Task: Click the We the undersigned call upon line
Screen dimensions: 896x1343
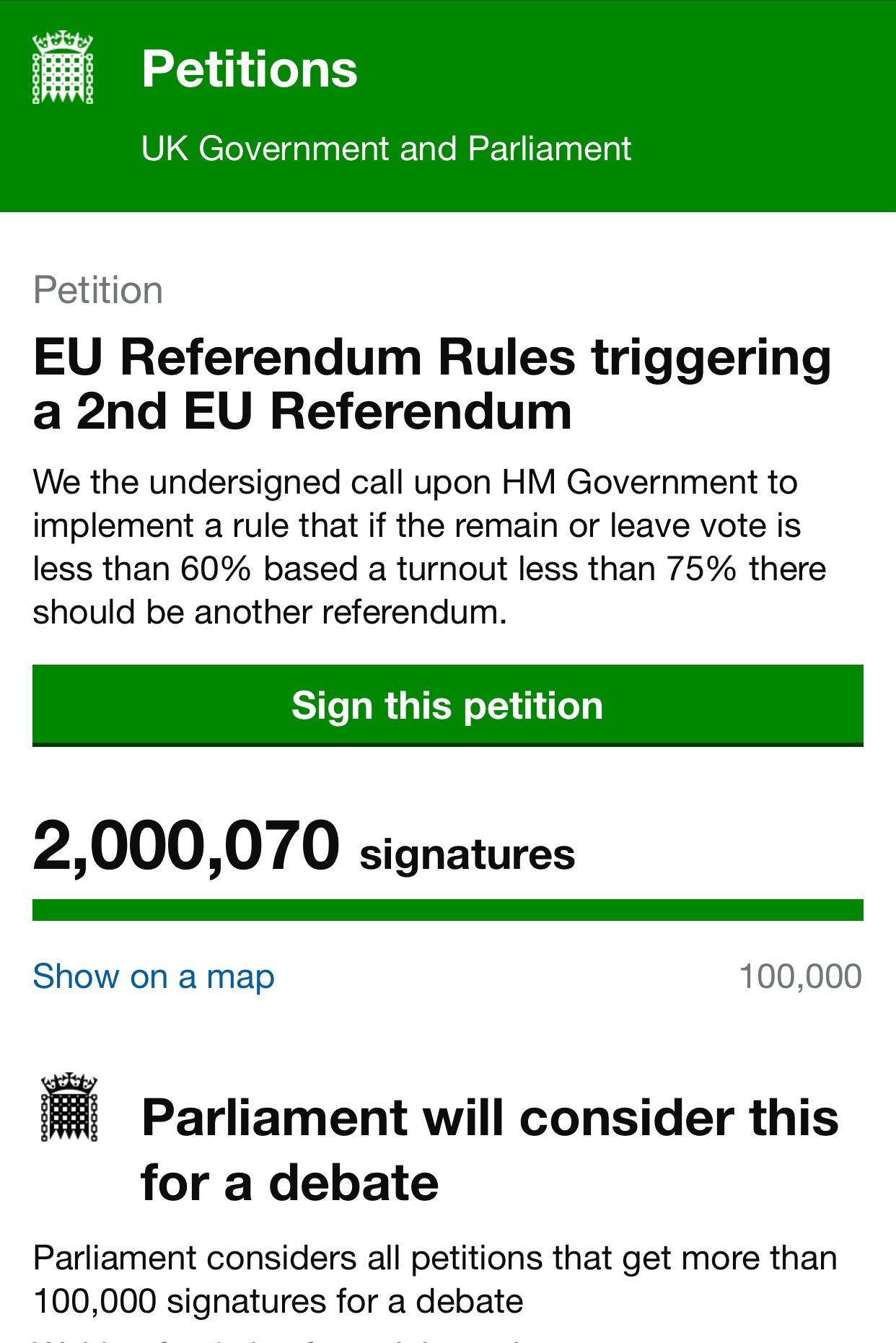Action: (416, 482)
